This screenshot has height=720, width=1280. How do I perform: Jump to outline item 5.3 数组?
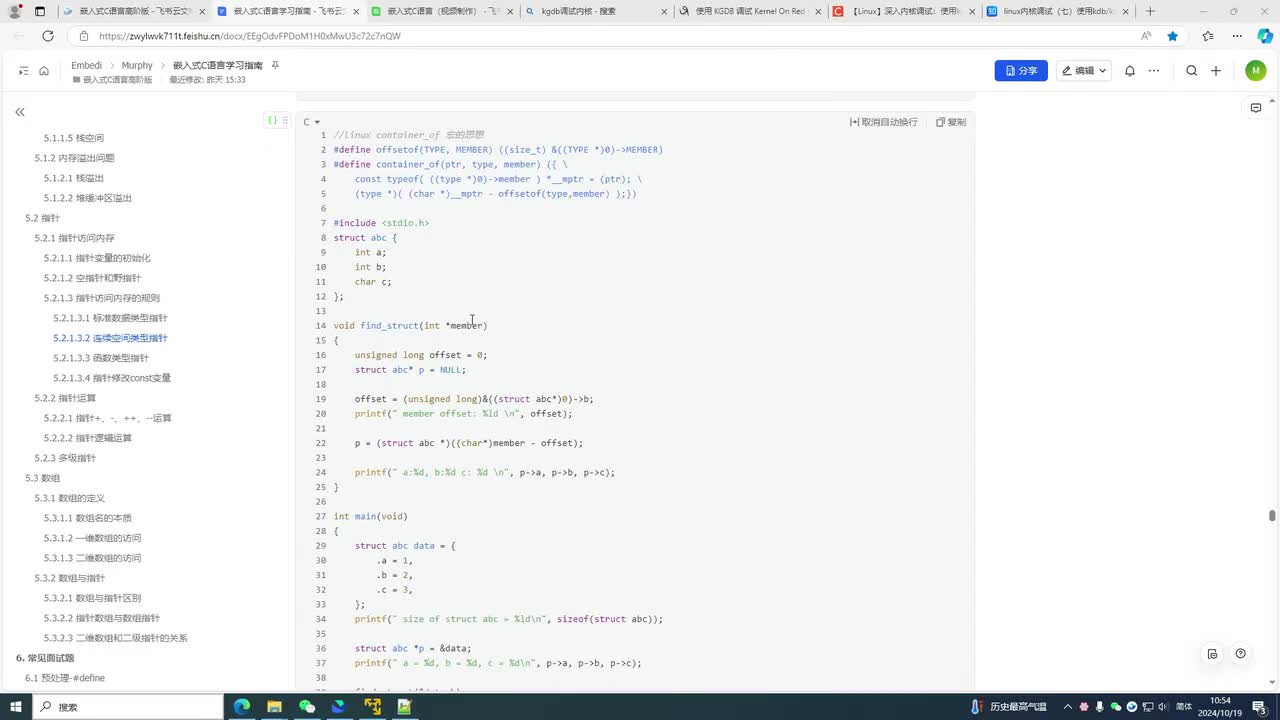(43, 478)
